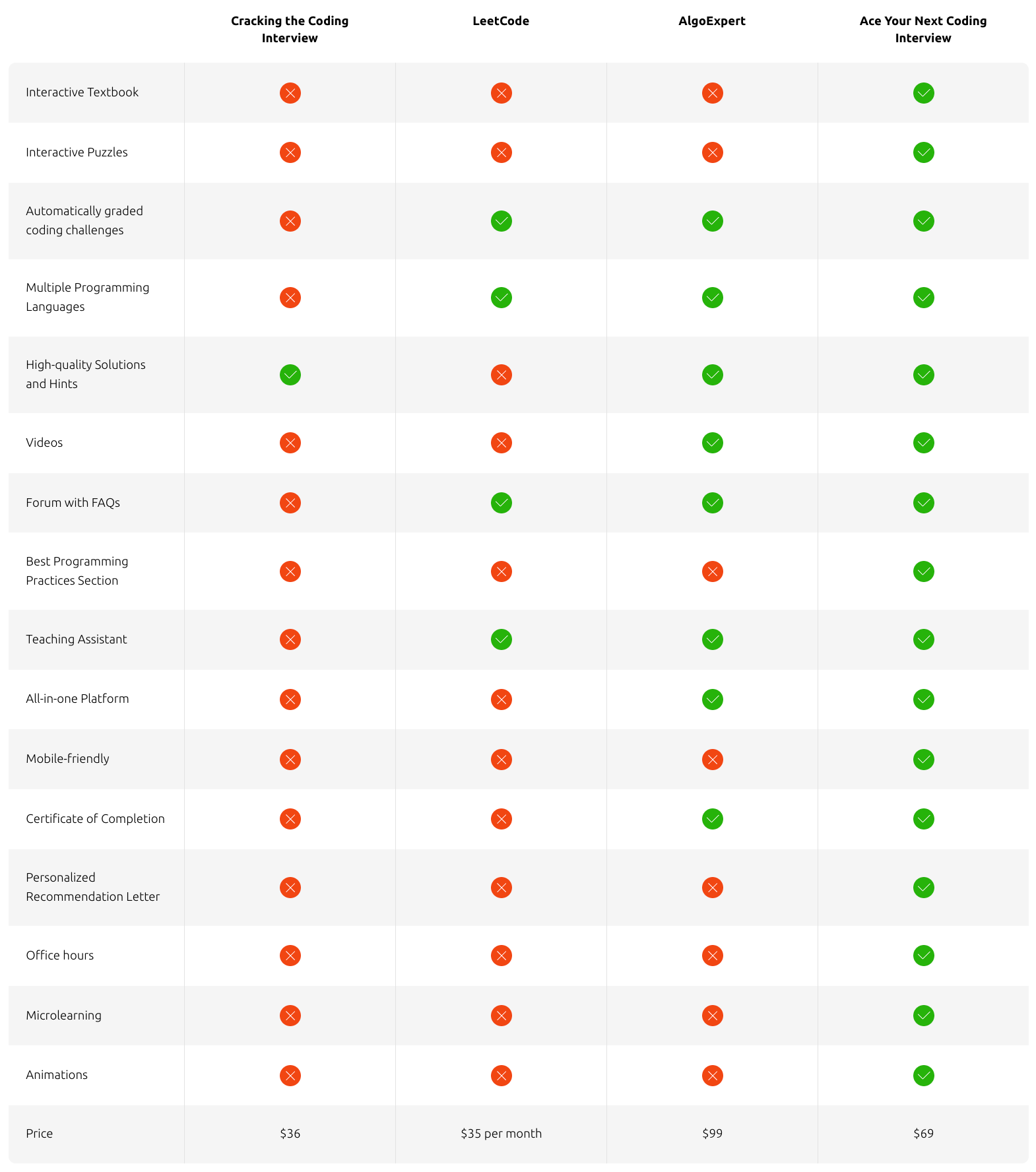Click AlgoExpert's red cross for Mobile-friendly
The height and width of the screenshot is (1172, 1036).
tap(712, 760)
